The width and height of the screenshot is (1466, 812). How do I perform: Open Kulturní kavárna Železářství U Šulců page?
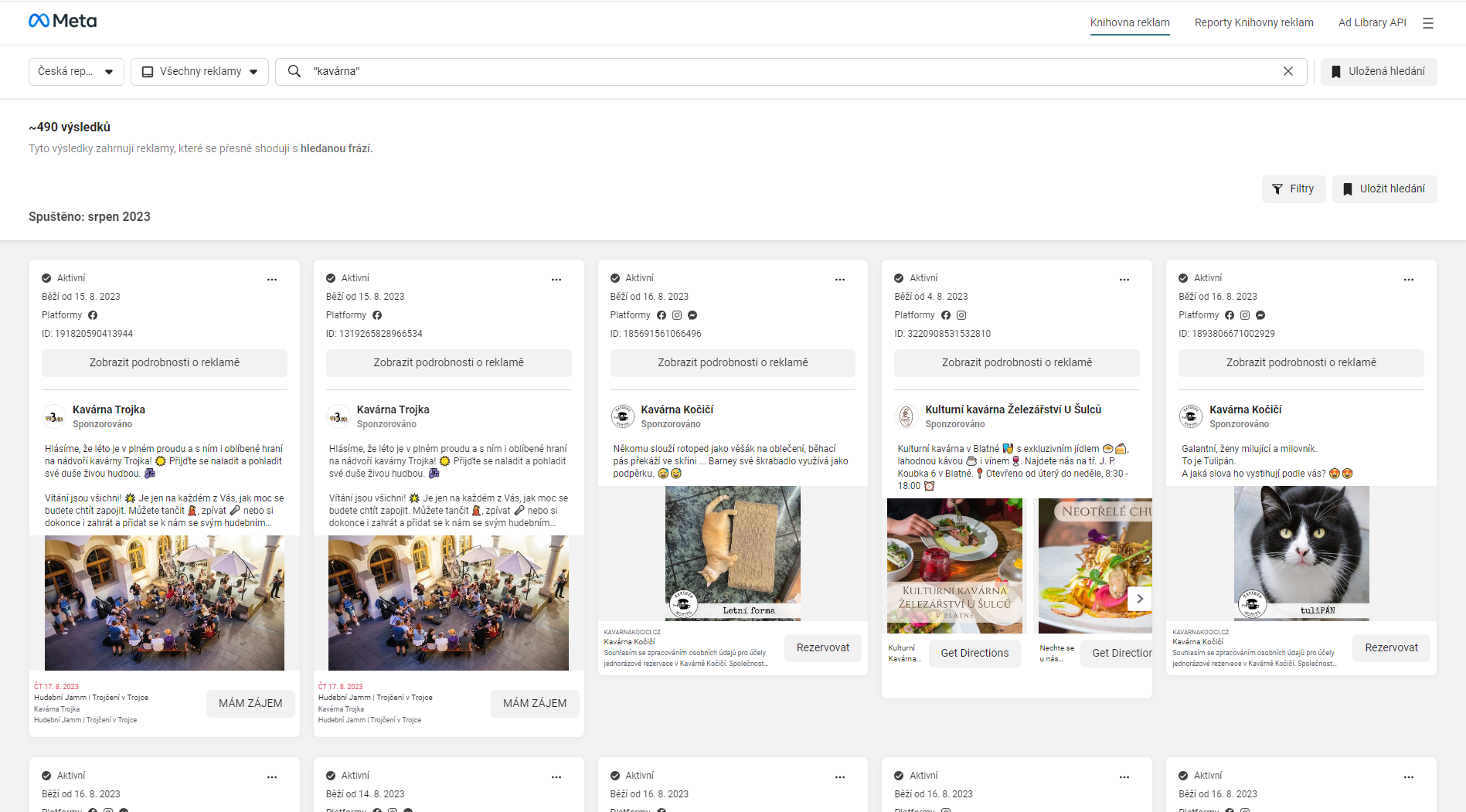(1013, 410)
